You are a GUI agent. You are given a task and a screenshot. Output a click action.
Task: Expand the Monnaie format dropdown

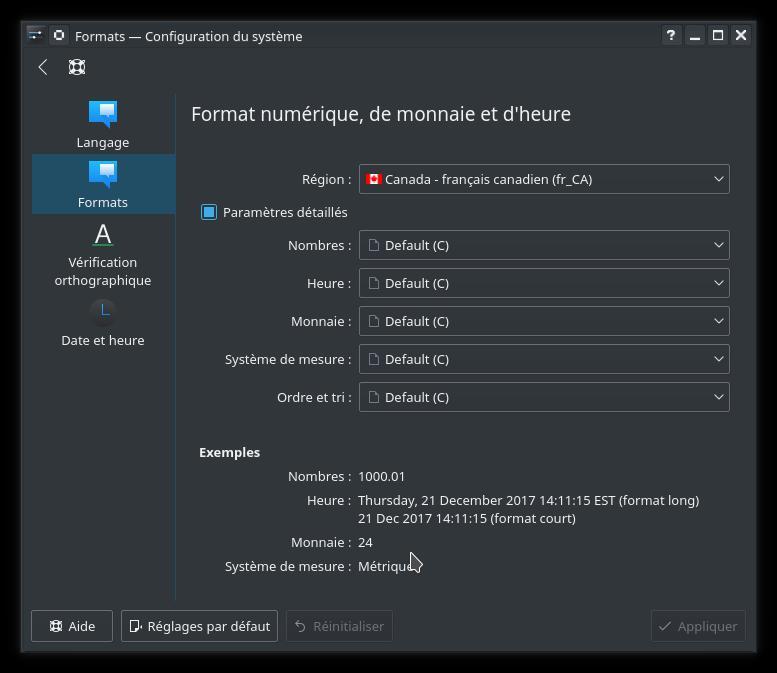tap(544, 321)
